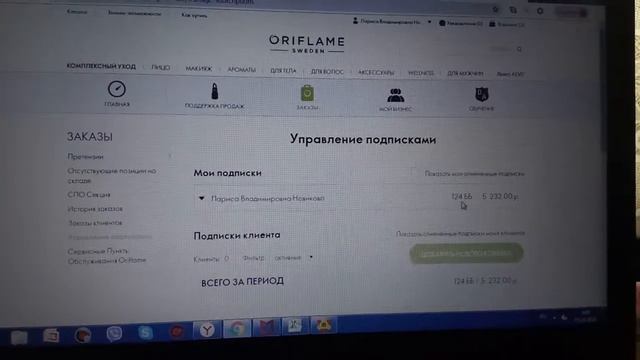This screenshot has width=640, height=360.
Task: Open the Обучение shield icon
Action: coord(482,94)
